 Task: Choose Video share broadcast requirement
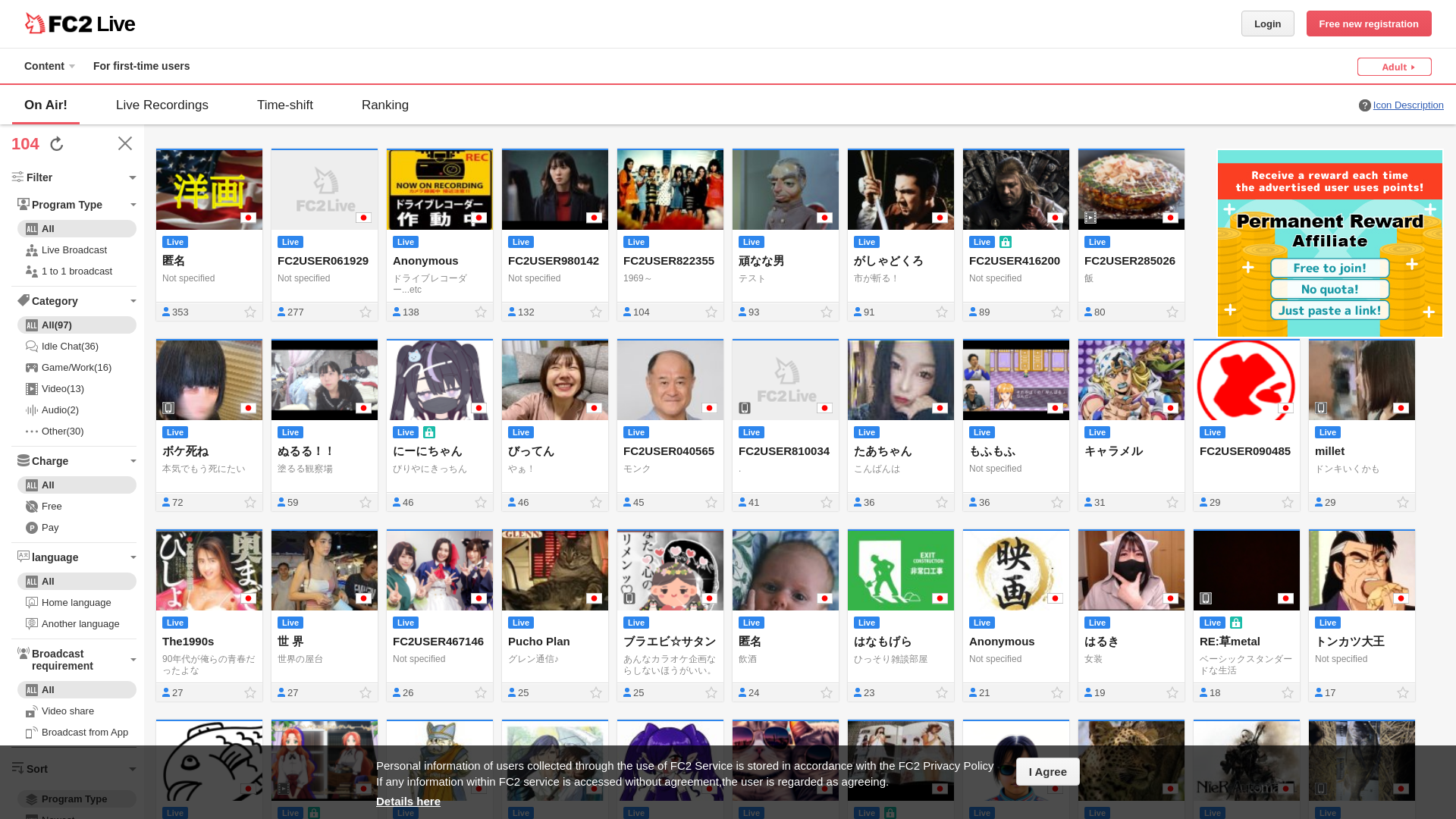[67, 711]
